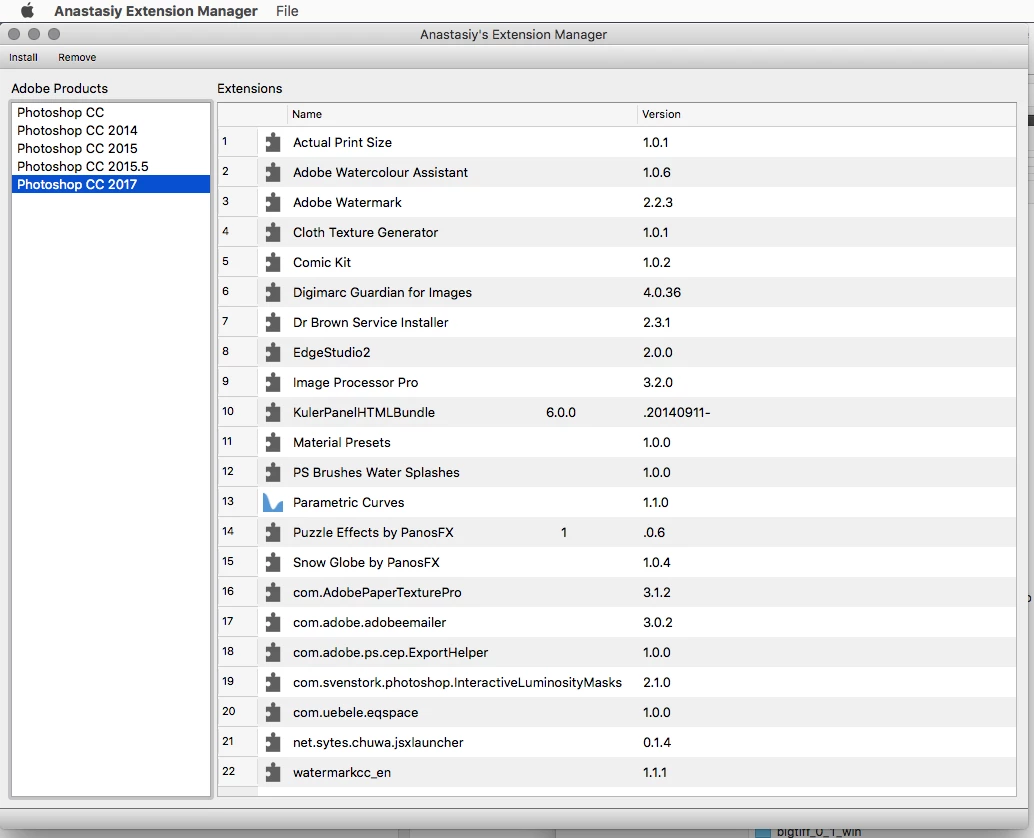Click the puzzle icon for Adobe Watermark

click(273, 202)
